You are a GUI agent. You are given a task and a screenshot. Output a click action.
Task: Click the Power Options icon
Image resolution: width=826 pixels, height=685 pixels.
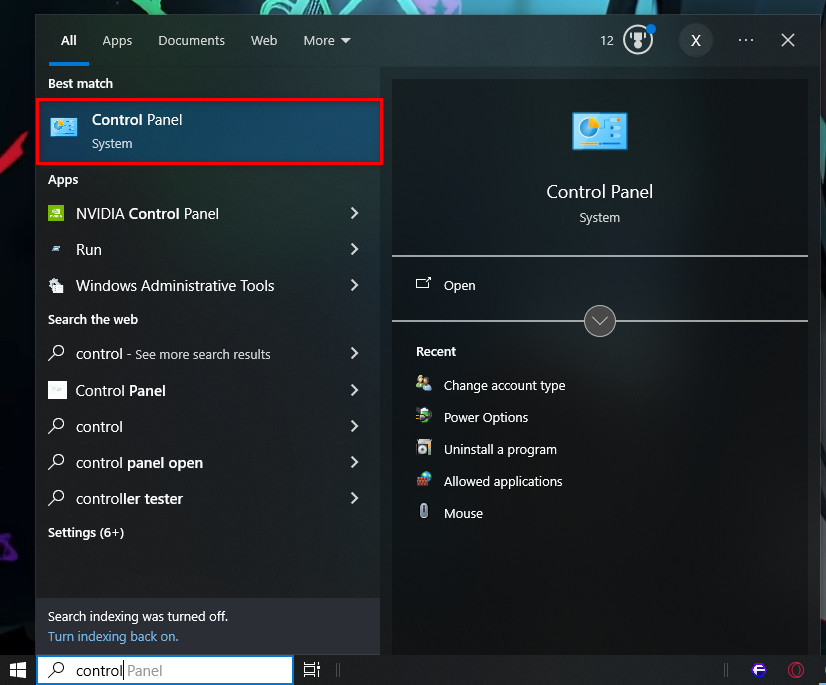click(424, 416)
